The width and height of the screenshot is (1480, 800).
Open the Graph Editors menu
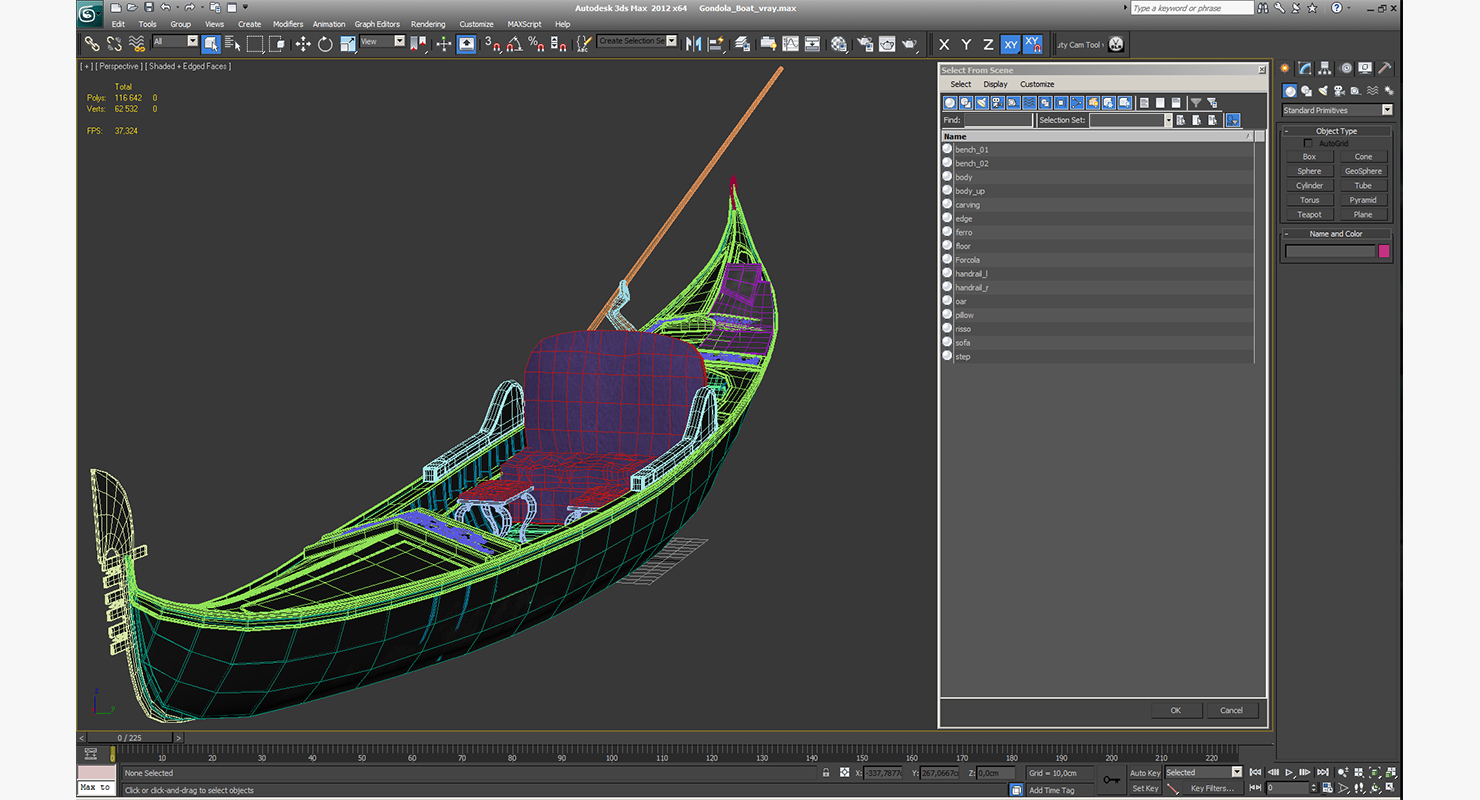(377, 24)
